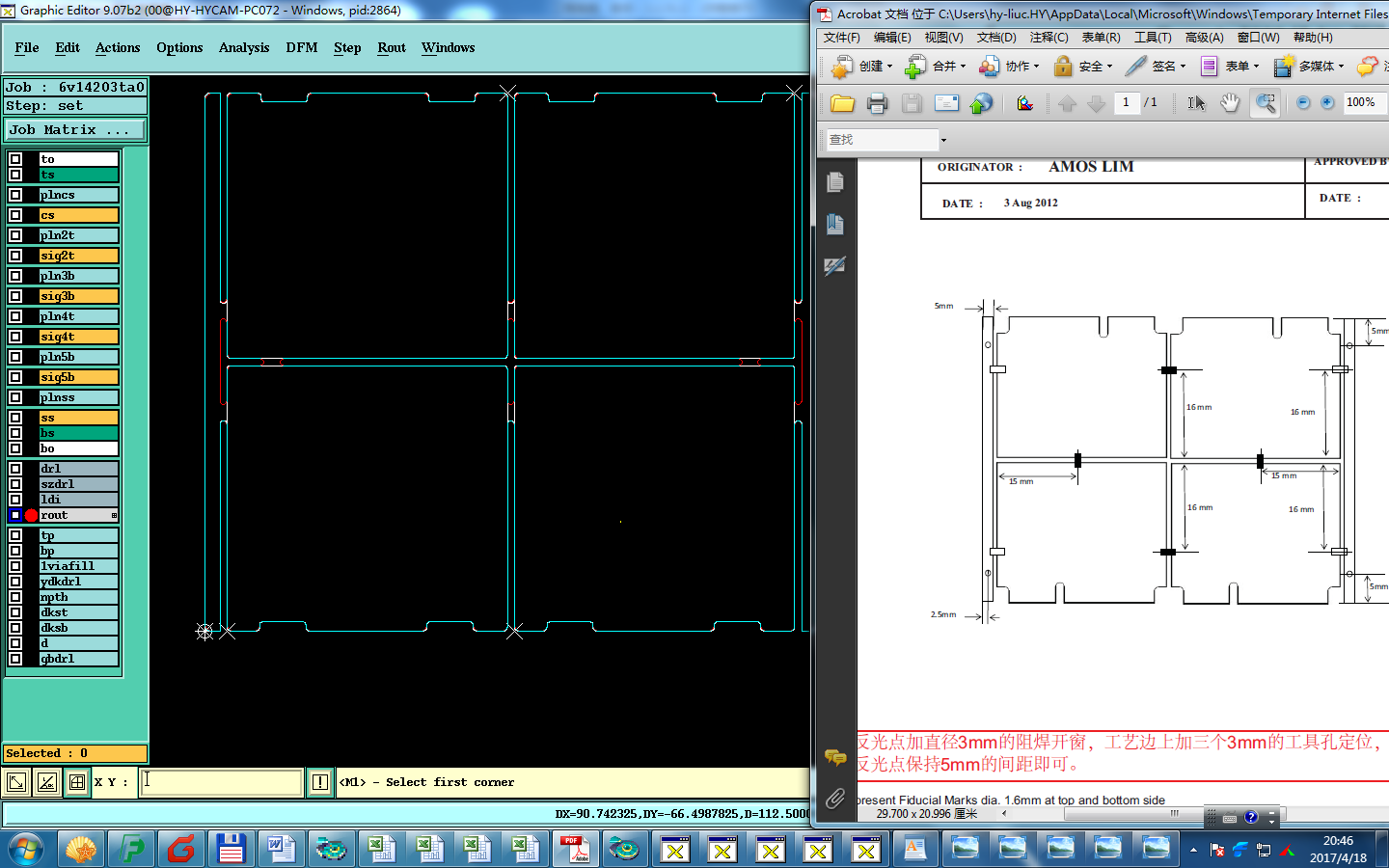Open the attachments paperclip panel
Viewport: 1389px width, 868px height.
coord(835,798)
